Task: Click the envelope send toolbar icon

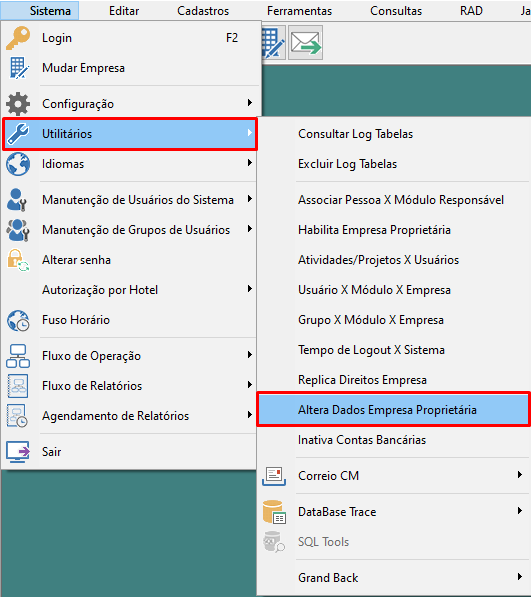Action: pos(306,42)
